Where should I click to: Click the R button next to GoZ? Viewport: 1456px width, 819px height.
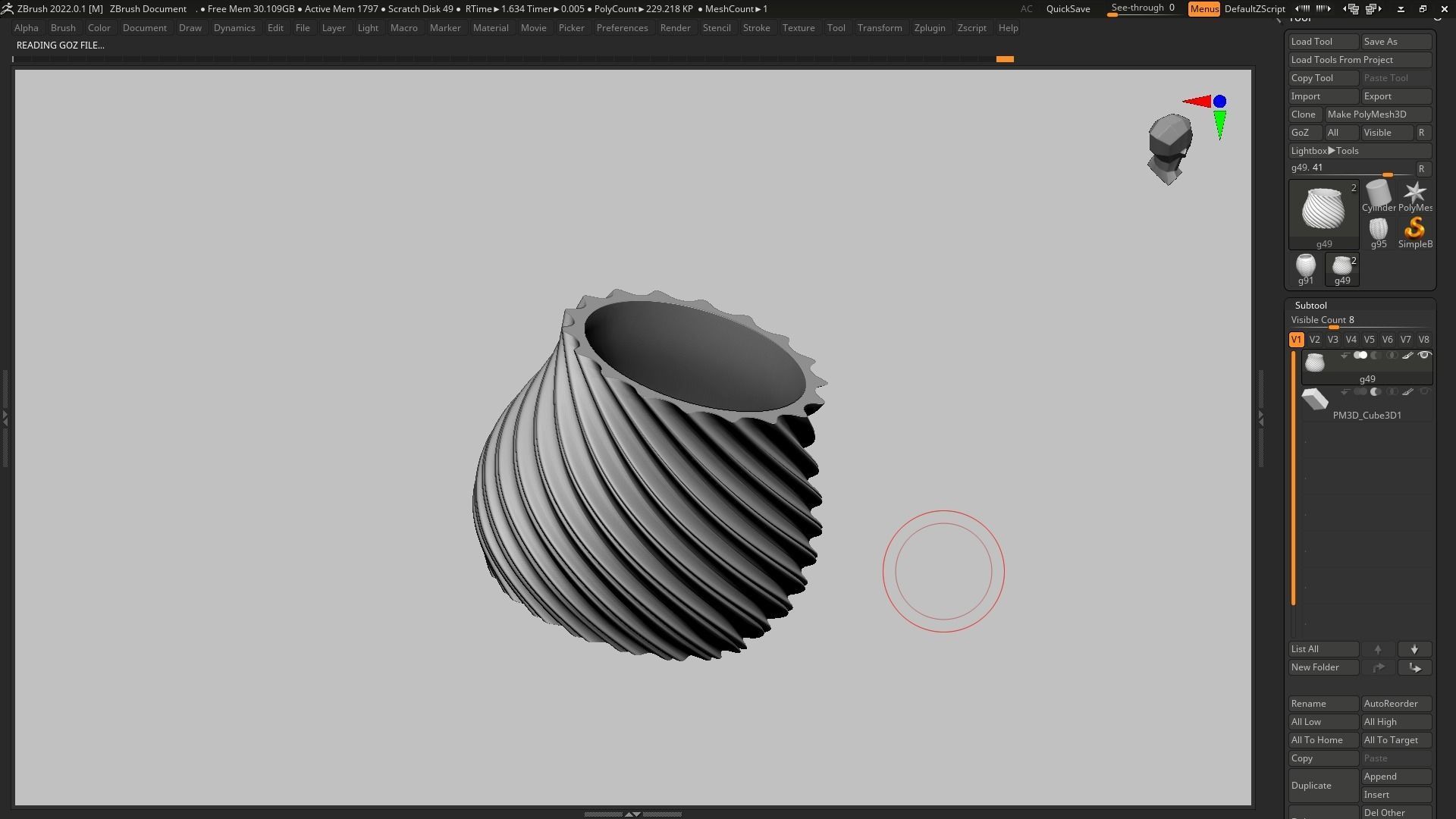tap(1422, 133)
